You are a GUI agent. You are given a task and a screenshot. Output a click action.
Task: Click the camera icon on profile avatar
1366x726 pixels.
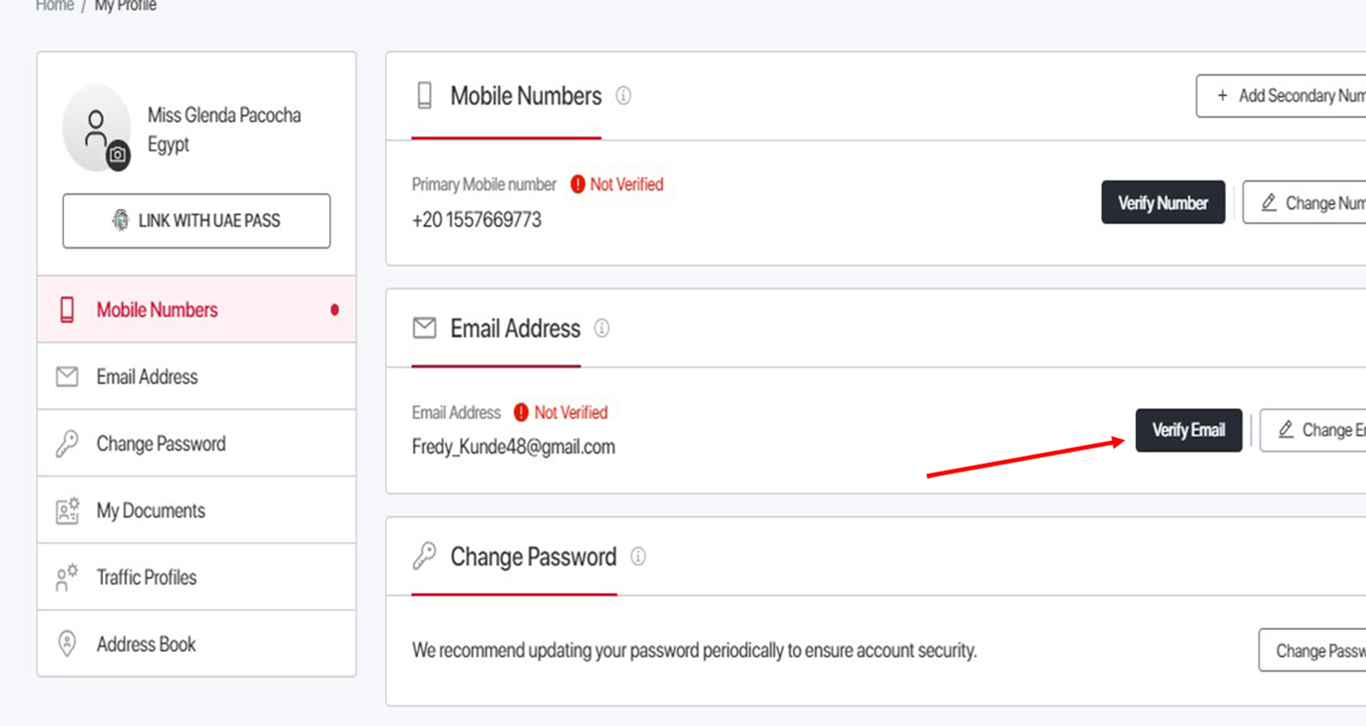118,155
